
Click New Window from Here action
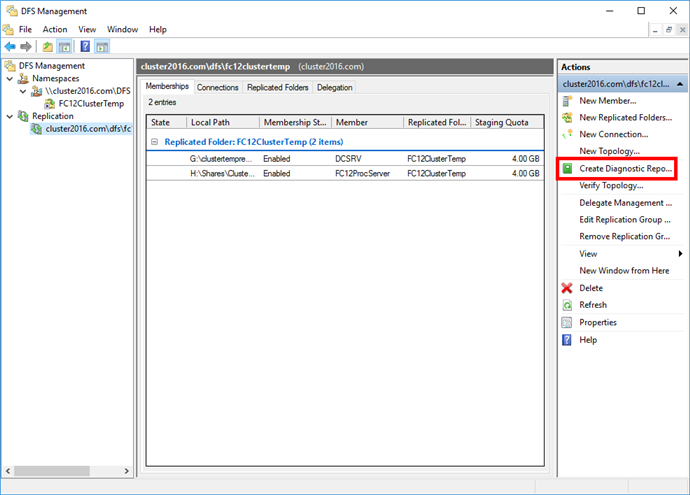click(x=624, y=271)
